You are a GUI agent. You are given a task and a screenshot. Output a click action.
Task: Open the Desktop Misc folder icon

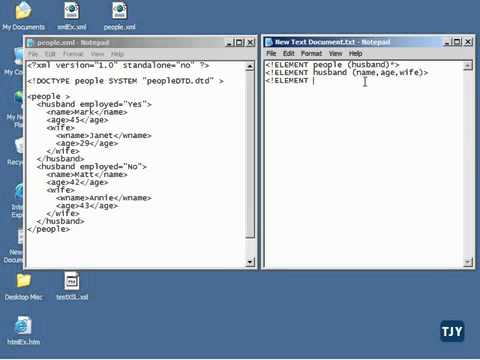[x=23, y=287]
